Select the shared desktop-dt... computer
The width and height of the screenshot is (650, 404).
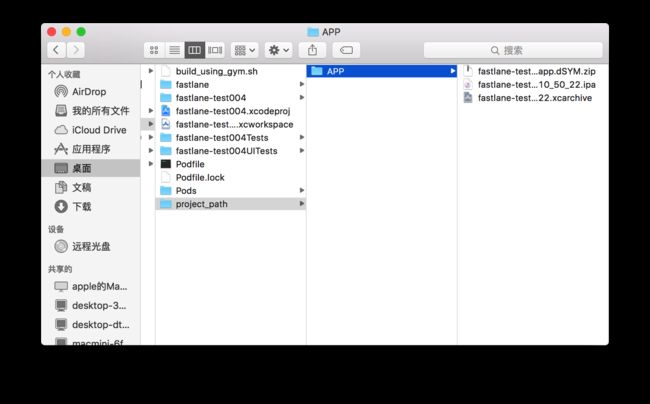point(91,324)
